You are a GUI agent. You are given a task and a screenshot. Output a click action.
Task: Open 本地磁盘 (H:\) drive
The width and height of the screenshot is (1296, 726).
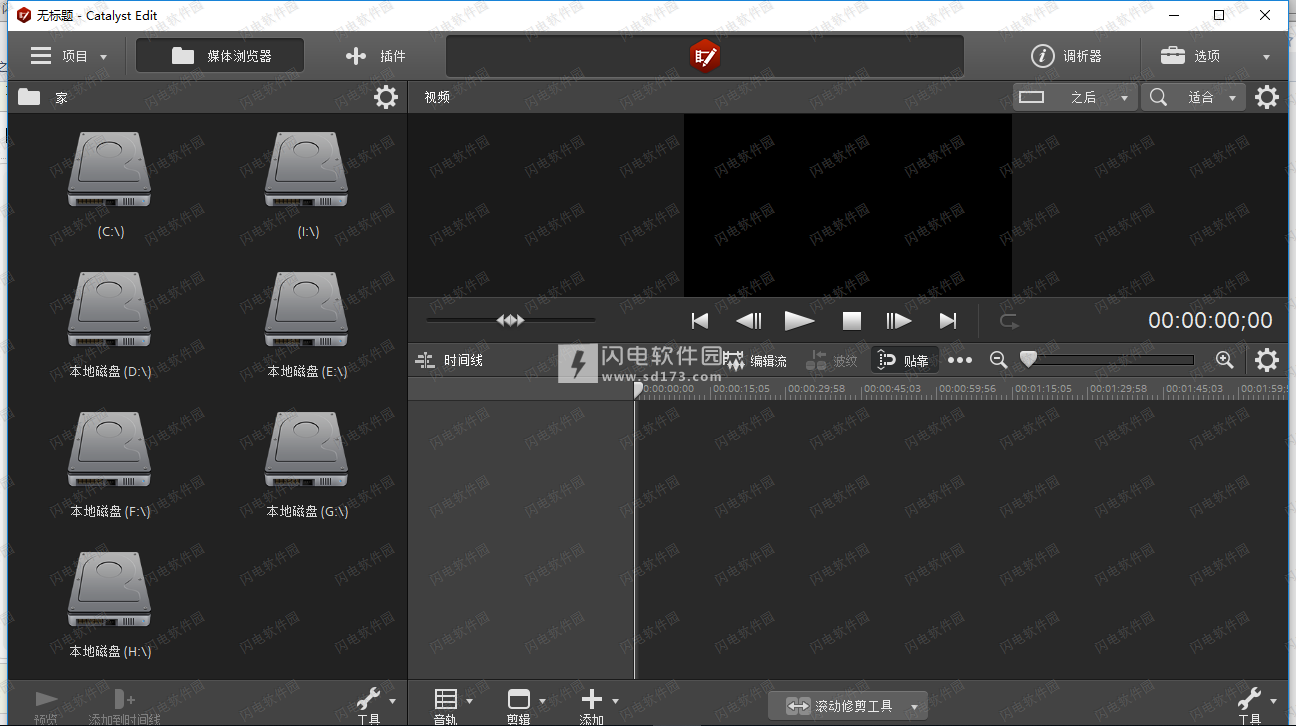[109, 606]
